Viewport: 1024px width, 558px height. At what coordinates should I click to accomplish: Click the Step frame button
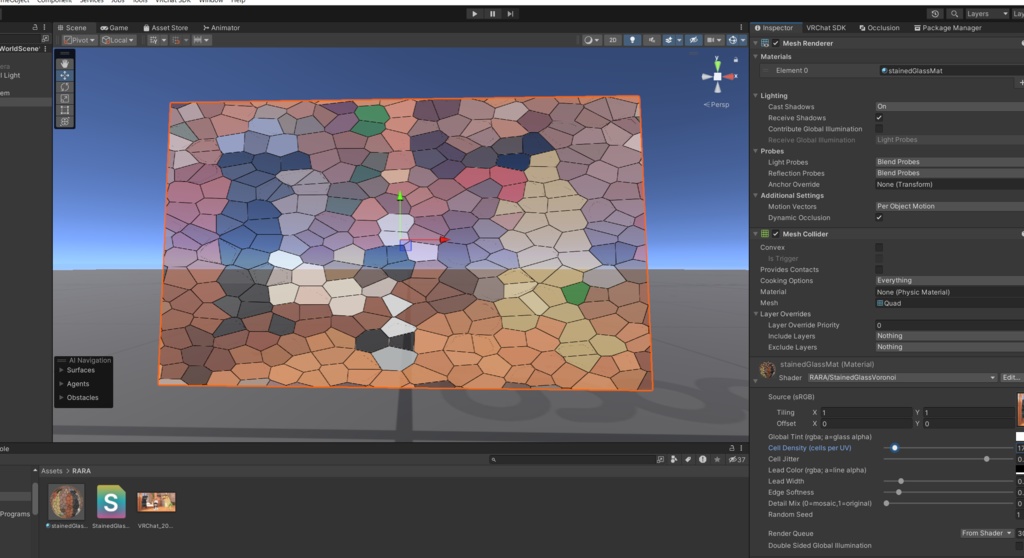coord(510,14)
